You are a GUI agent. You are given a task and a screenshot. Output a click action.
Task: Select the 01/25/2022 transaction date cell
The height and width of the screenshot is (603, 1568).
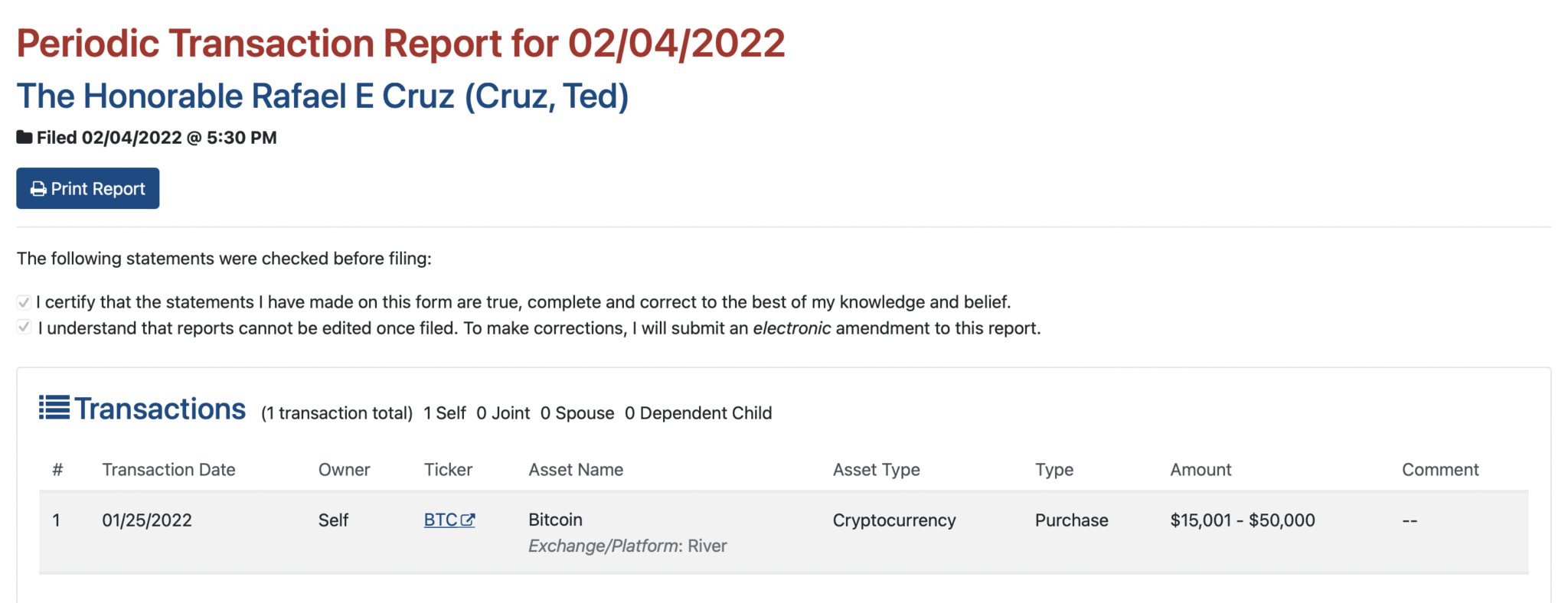coord(147,520)
